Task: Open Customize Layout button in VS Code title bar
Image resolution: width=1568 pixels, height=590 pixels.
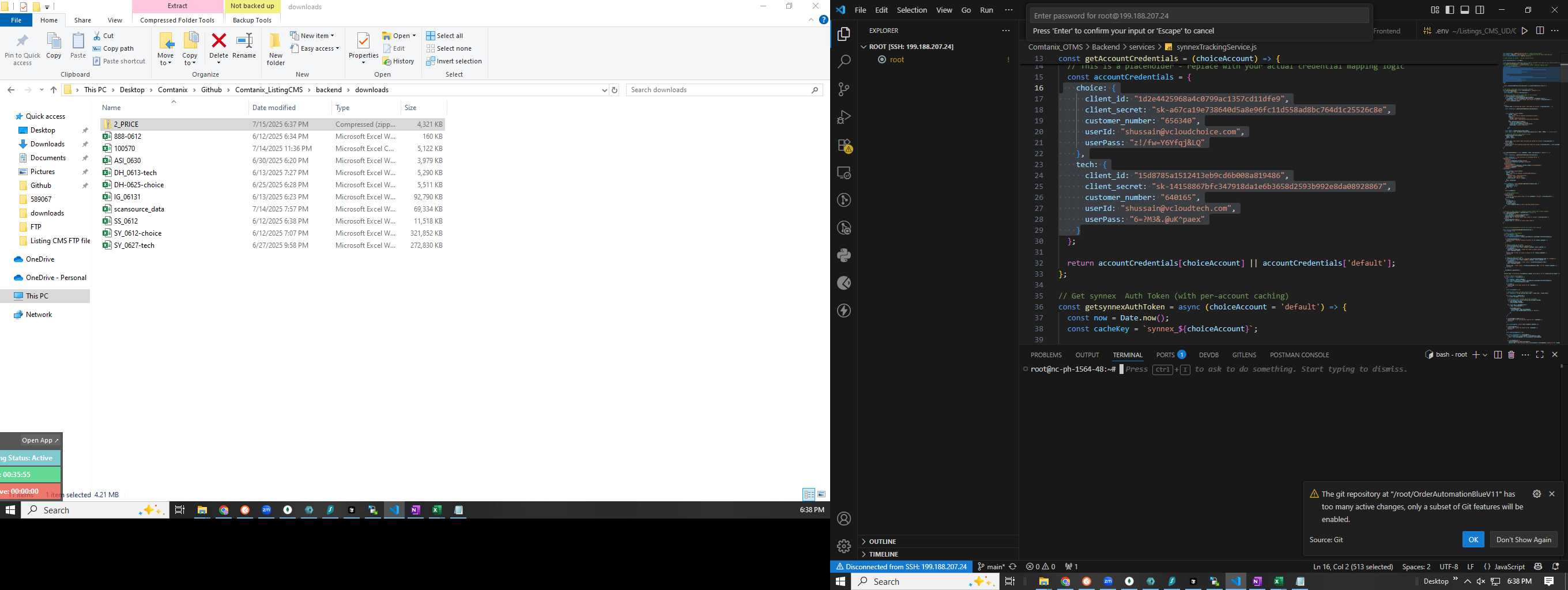Action: tap(1435, 10)
